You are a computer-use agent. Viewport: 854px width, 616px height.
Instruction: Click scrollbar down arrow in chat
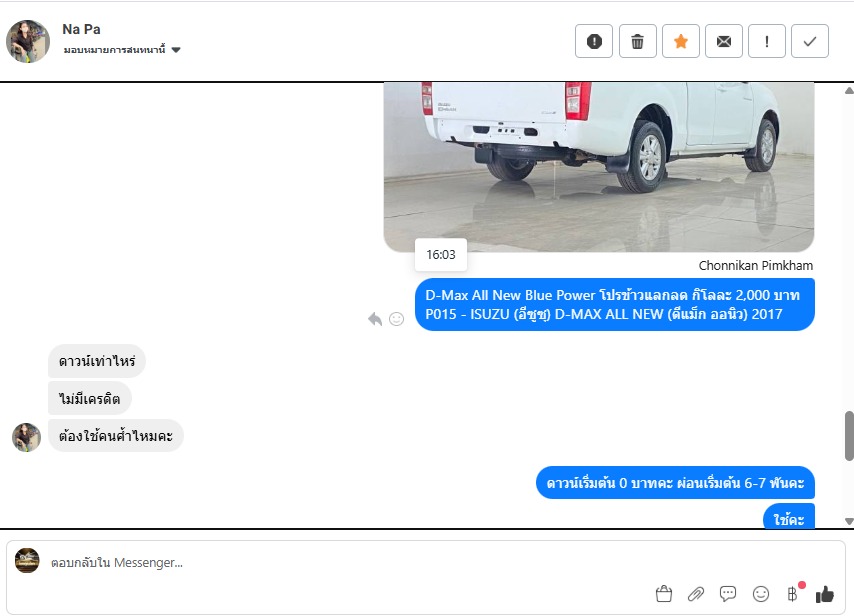click(849, 521)
